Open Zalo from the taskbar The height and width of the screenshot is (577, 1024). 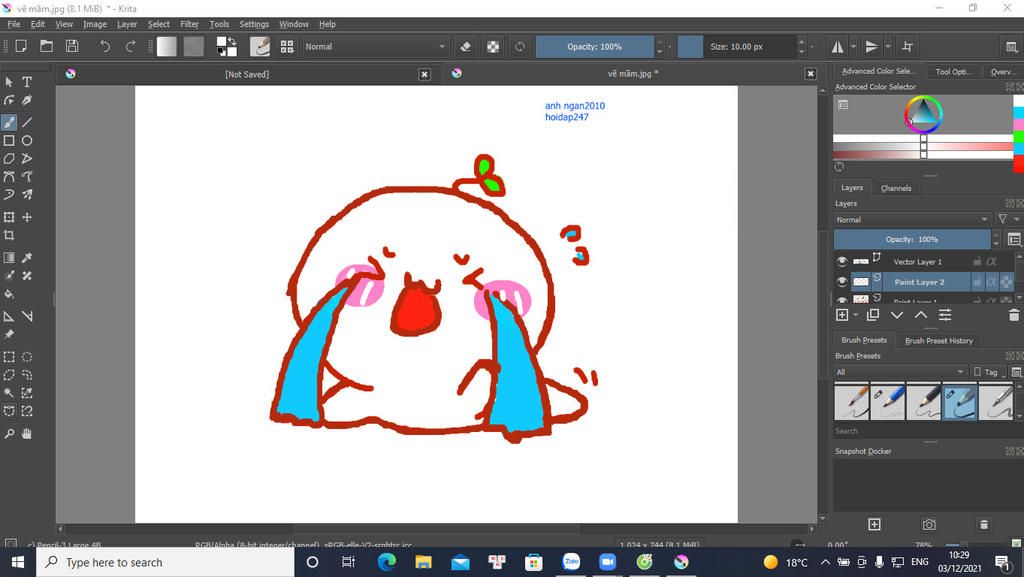[571, 562]
